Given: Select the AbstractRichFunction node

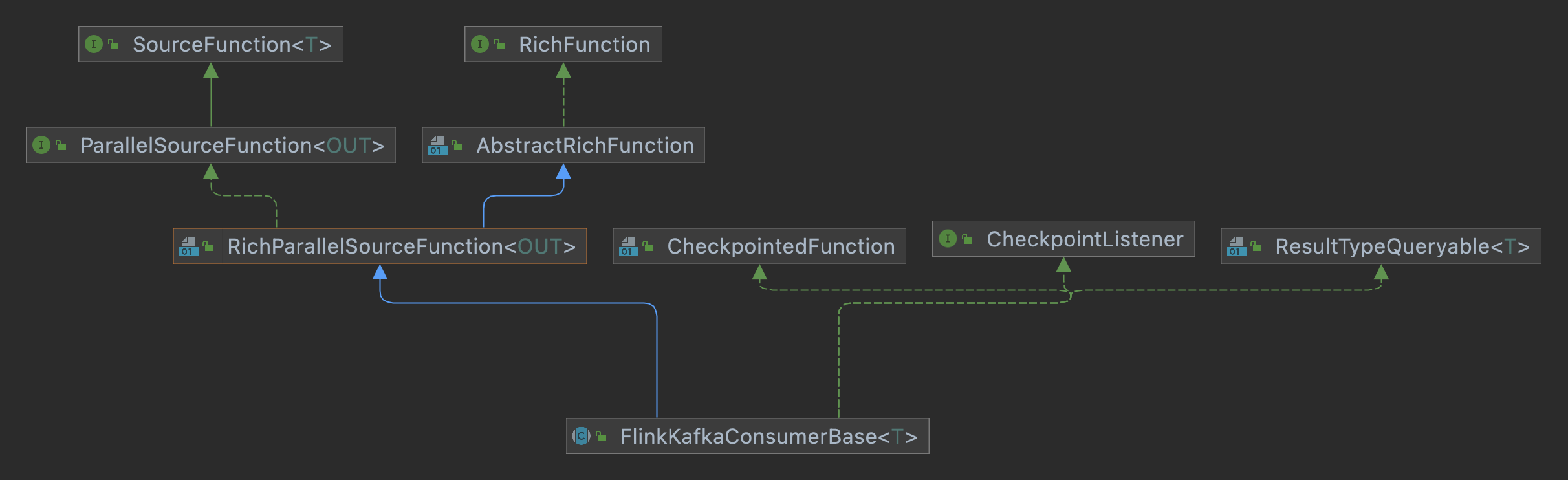Looking at the screenshot, I should (x=563, y=145).
